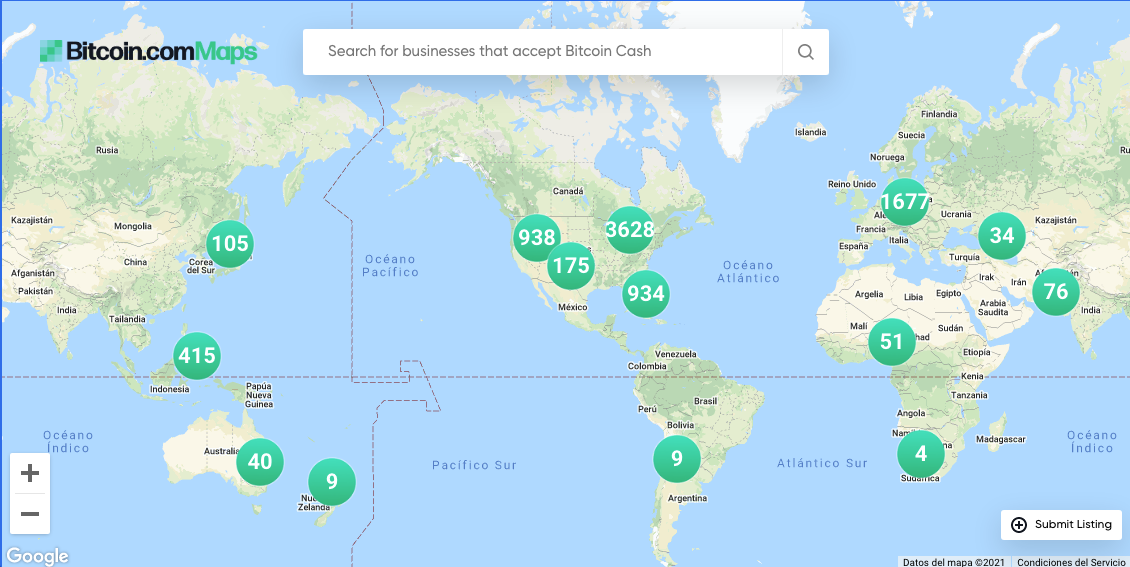Viewport: 1130px width, 567px height.
Task: Open the Bitcoin.com Maps logo link
Action: (148, 51)
